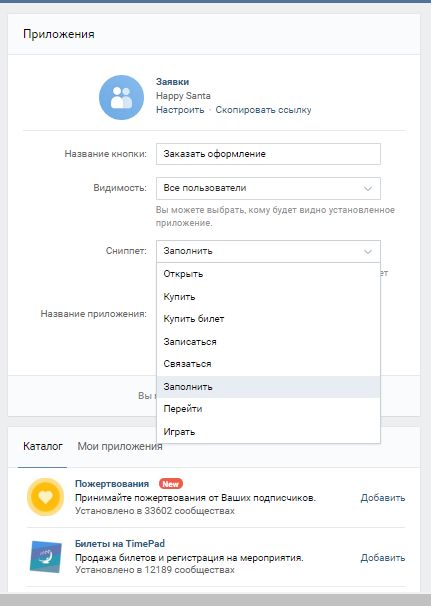The image size is (431, 606).
Task: Choose Купить билет option
Action: (x=268, y=319)
